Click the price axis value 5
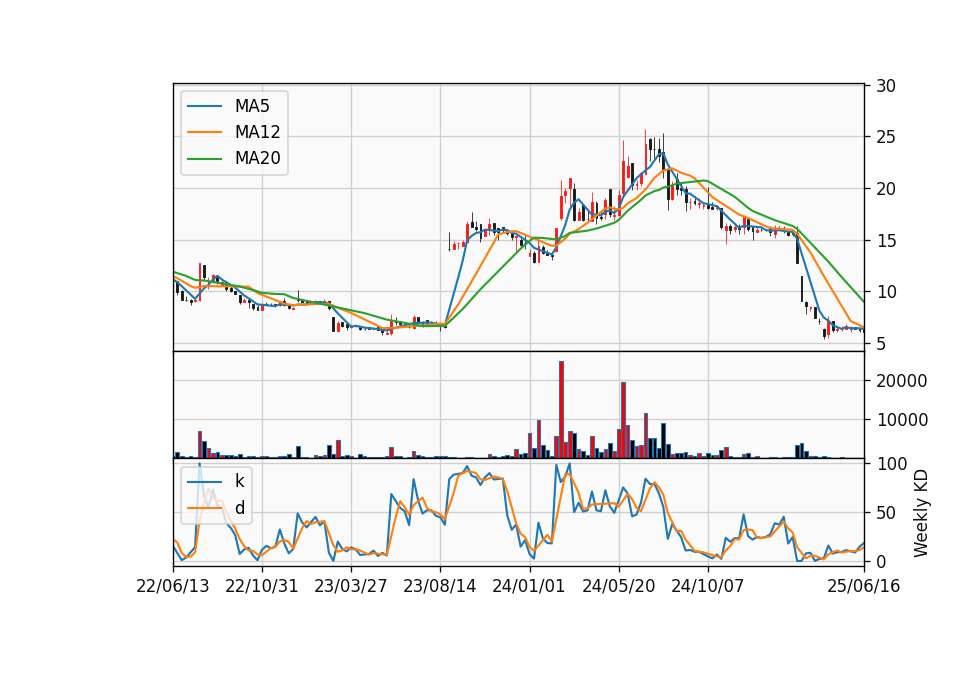960x690 pixels. [x=881, y=344]
